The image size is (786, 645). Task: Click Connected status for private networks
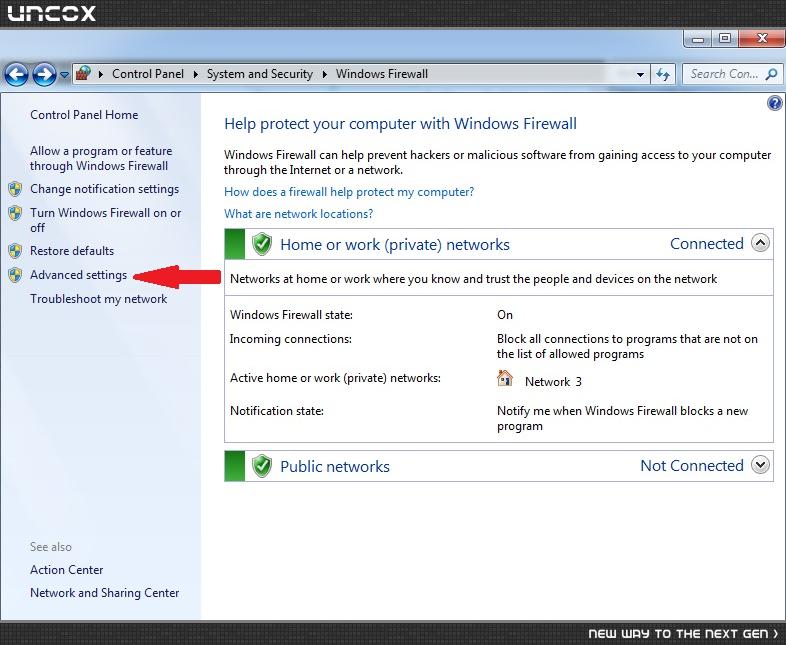(x=707, y=244)
